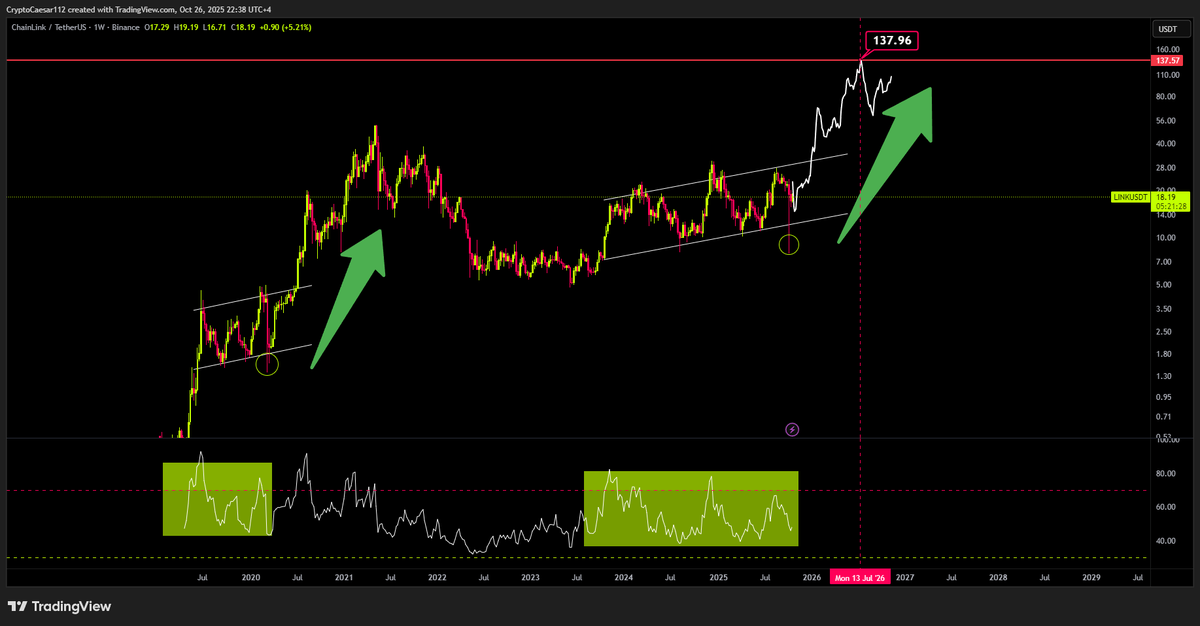Click the 10.00 price axis label
The image size is (1200, 626).
1167,238
